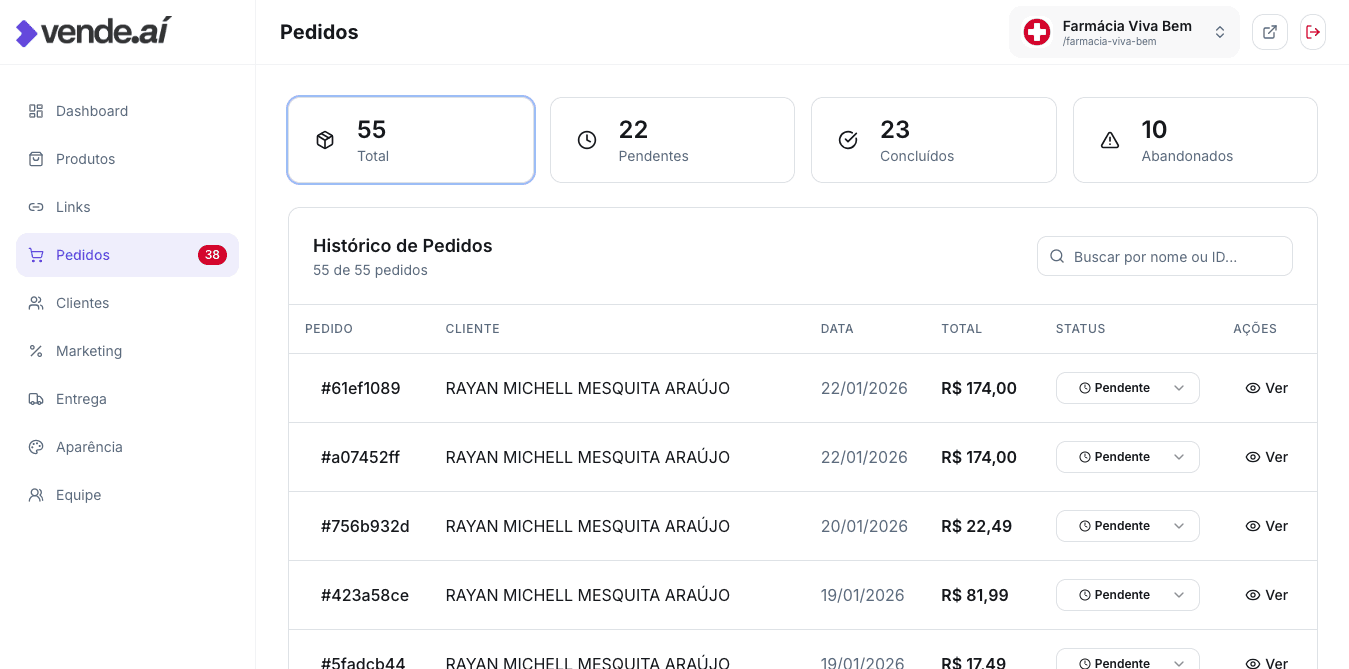Open Aparência using its palette icon
Image resolution: width=1349 pixels, height=669 pixels.
point(36,447)
